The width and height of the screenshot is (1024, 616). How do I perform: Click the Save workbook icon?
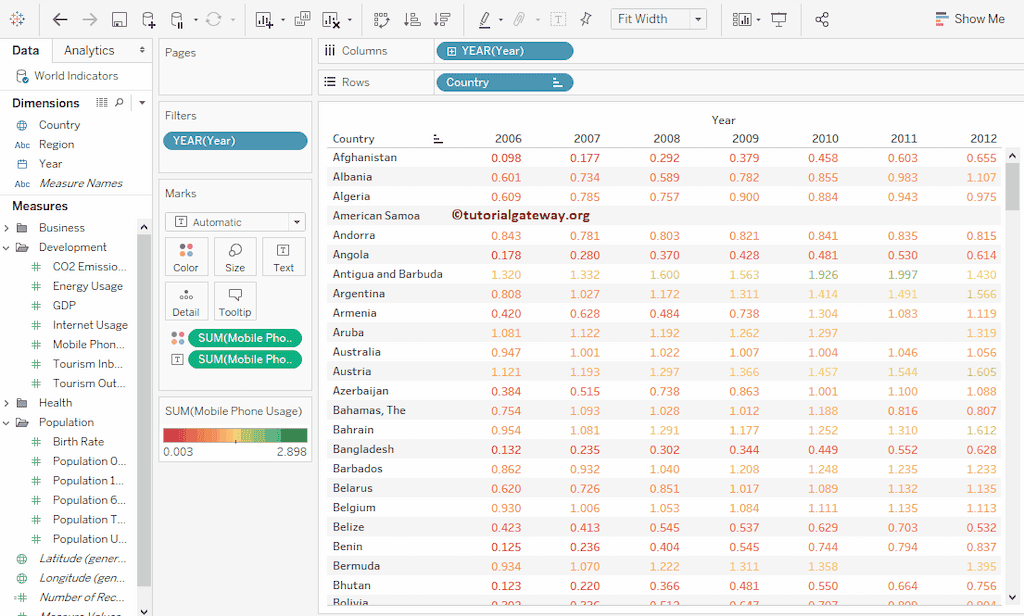tap(119, 19)
